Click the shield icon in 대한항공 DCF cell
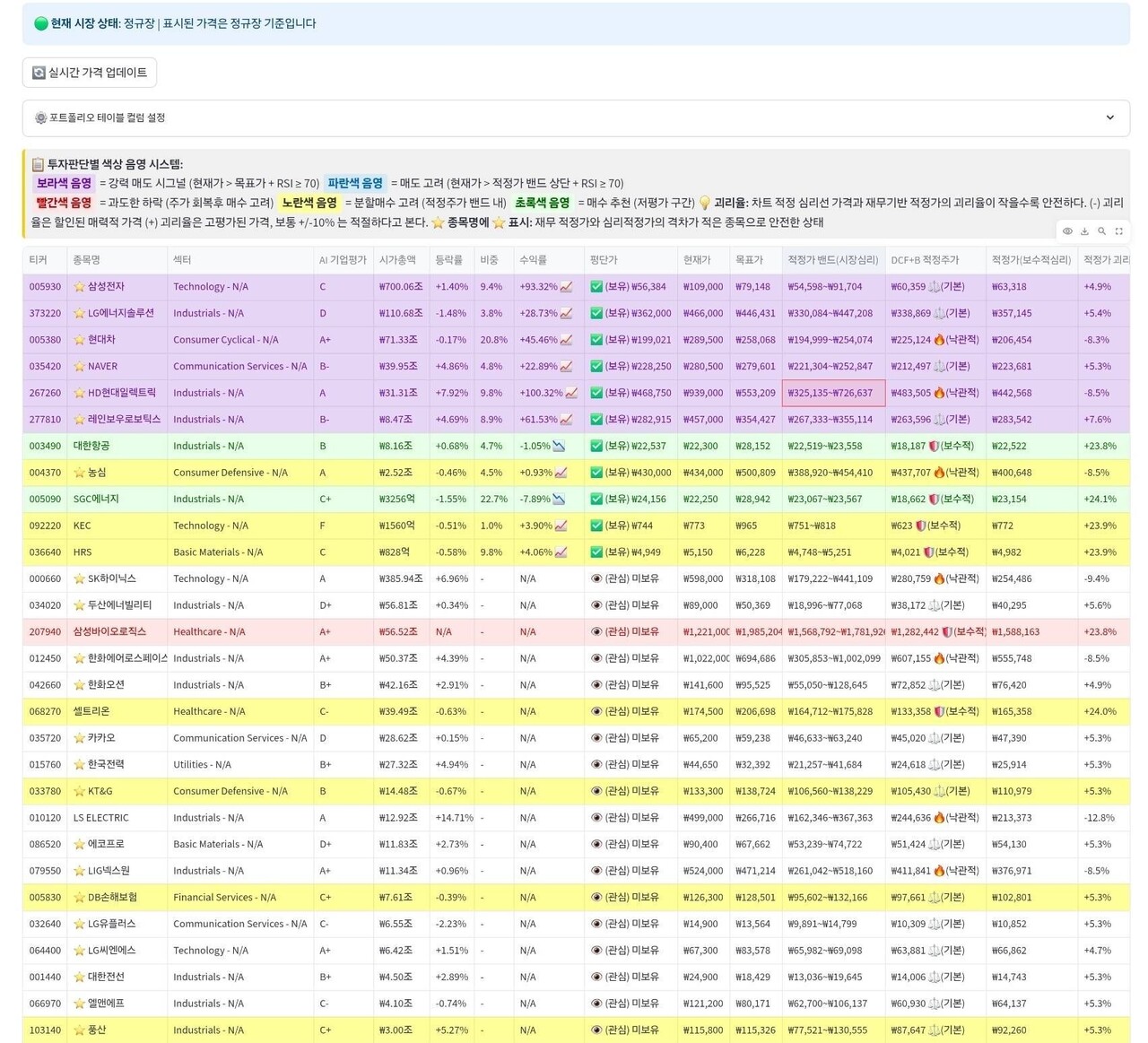Screen dimensions: 1148x1043 (x=933, y=446)
